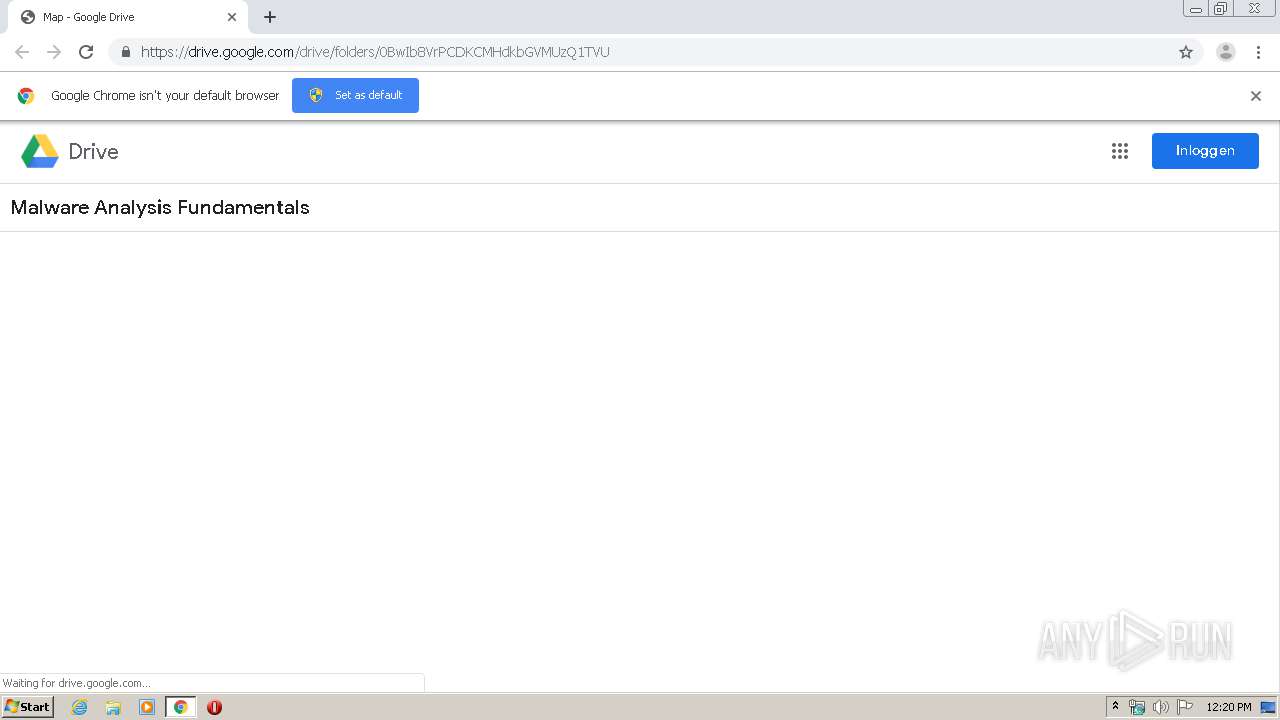Click the volume speaker tray icon
Image resolution: width=1280 pixels, height=720 pixels.
pos(1161,707)
